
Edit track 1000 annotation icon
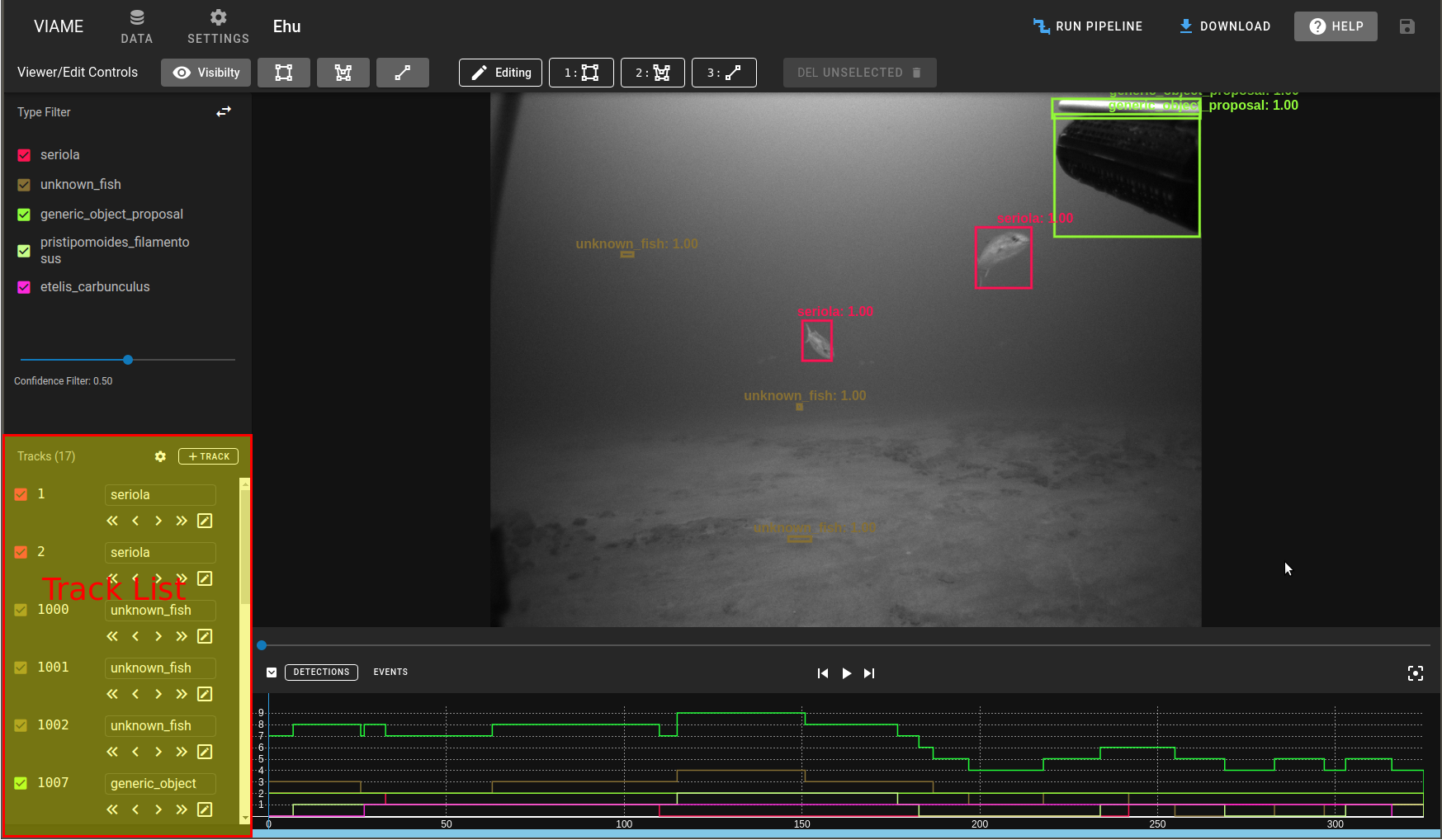pos(205,636)
